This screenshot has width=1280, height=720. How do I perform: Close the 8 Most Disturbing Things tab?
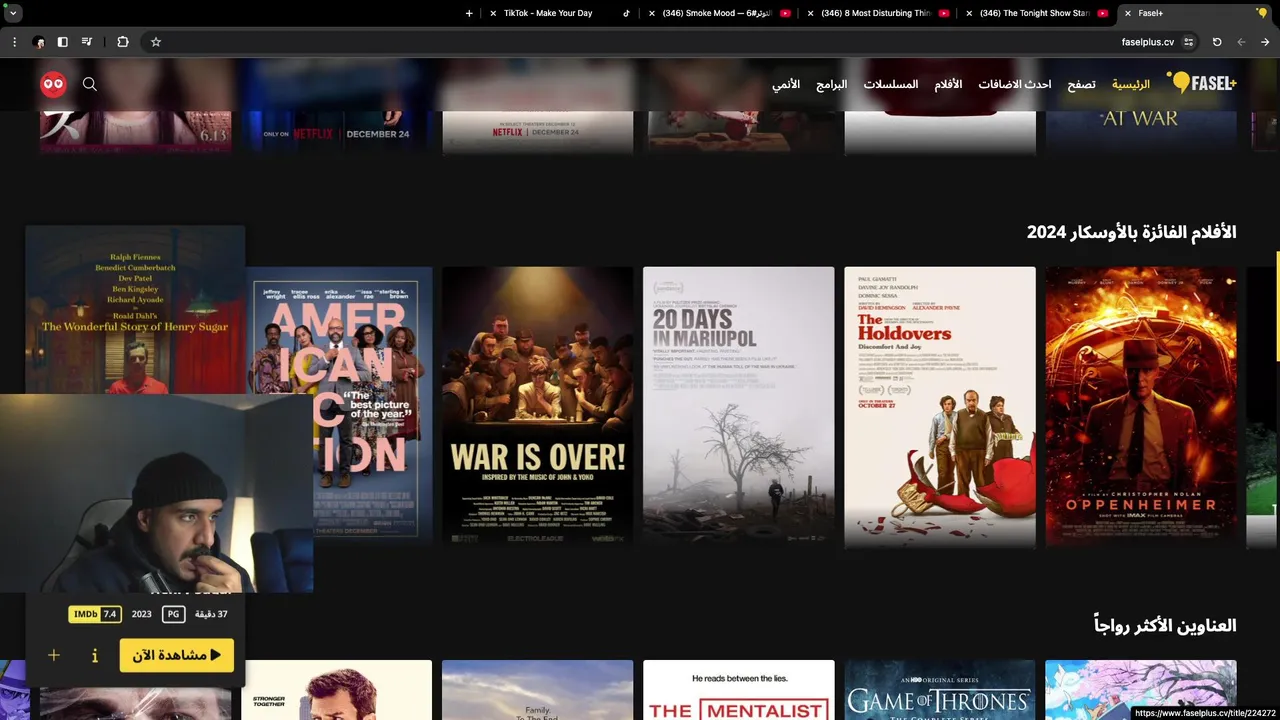point(811,13)
